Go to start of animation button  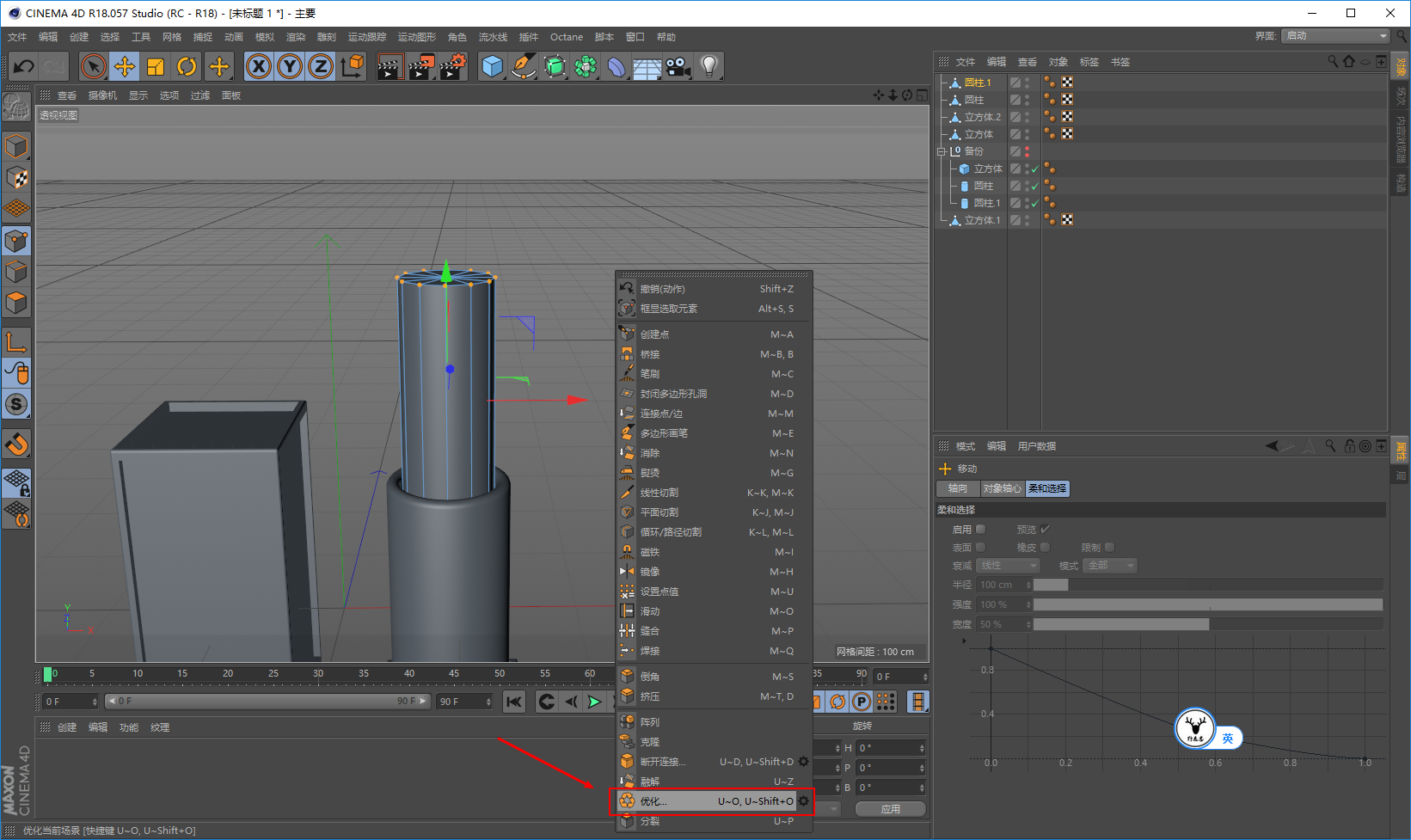(514, 702)
